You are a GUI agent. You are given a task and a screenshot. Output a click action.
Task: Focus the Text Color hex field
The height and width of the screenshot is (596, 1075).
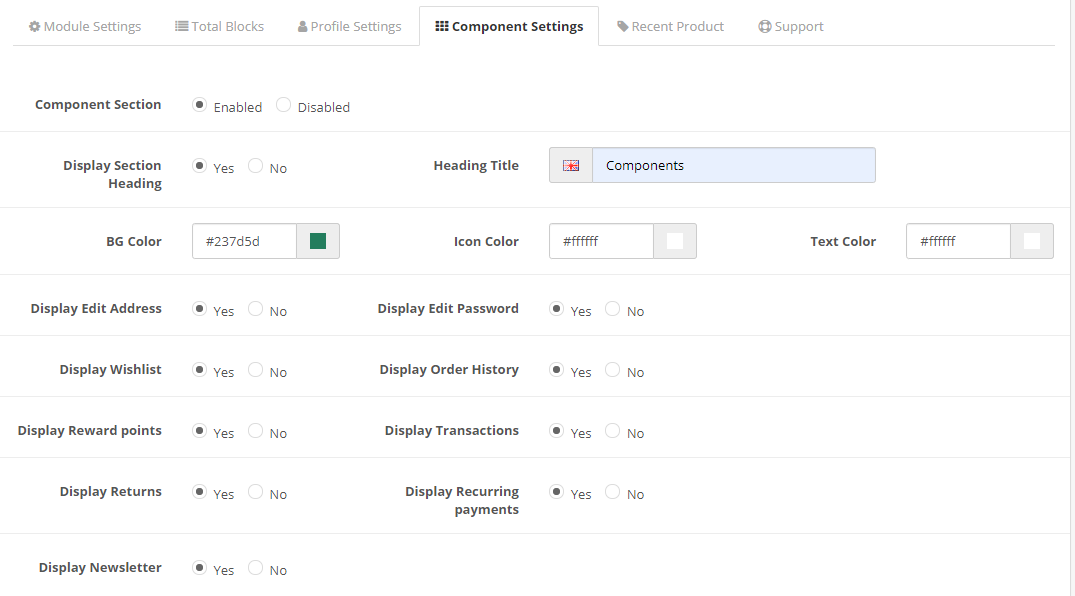click(x=958, y=241)
